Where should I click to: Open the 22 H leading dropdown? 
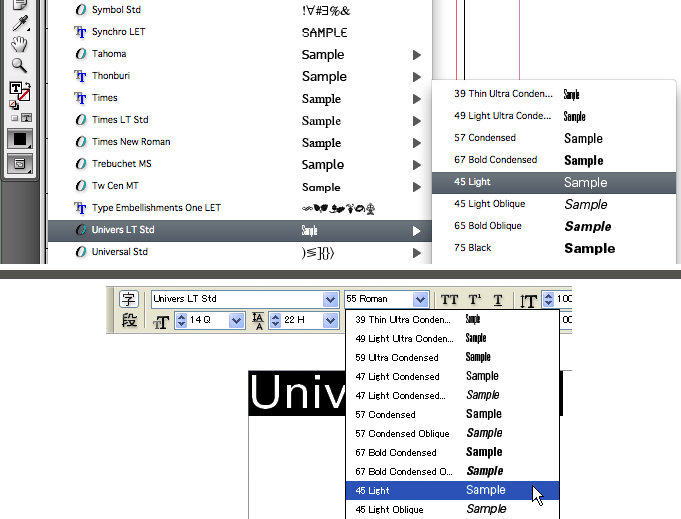[330, 321]
